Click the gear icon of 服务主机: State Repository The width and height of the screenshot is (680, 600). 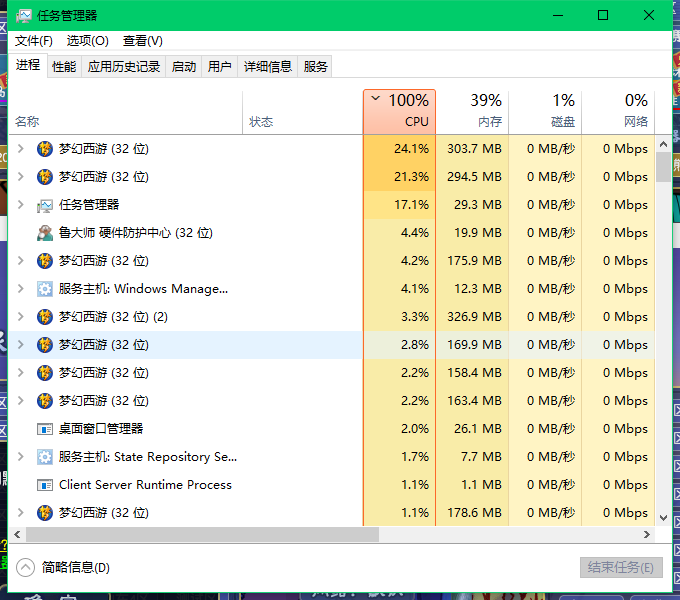[45, 457]
